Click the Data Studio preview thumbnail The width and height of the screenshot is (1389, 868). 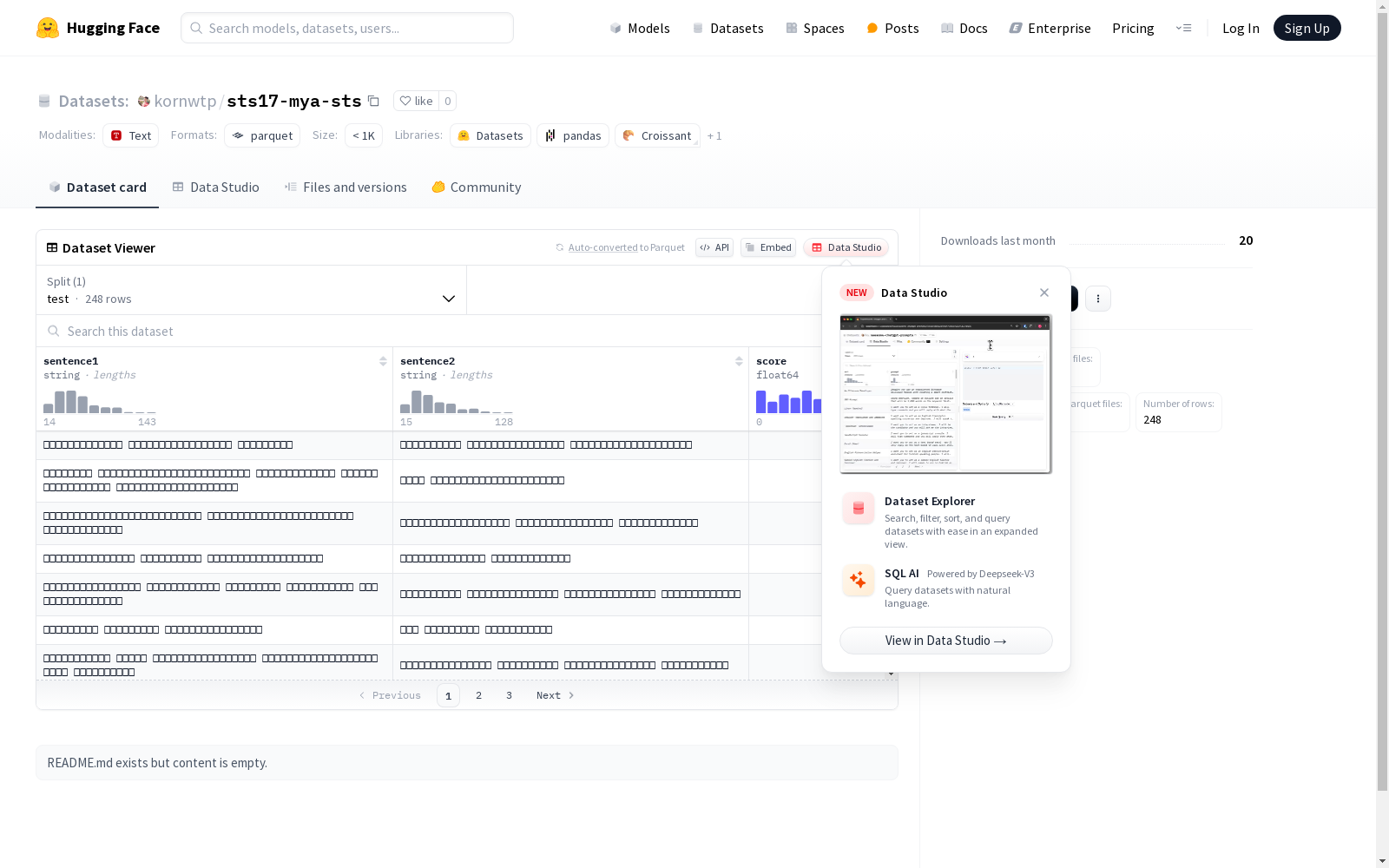point(945,394)
